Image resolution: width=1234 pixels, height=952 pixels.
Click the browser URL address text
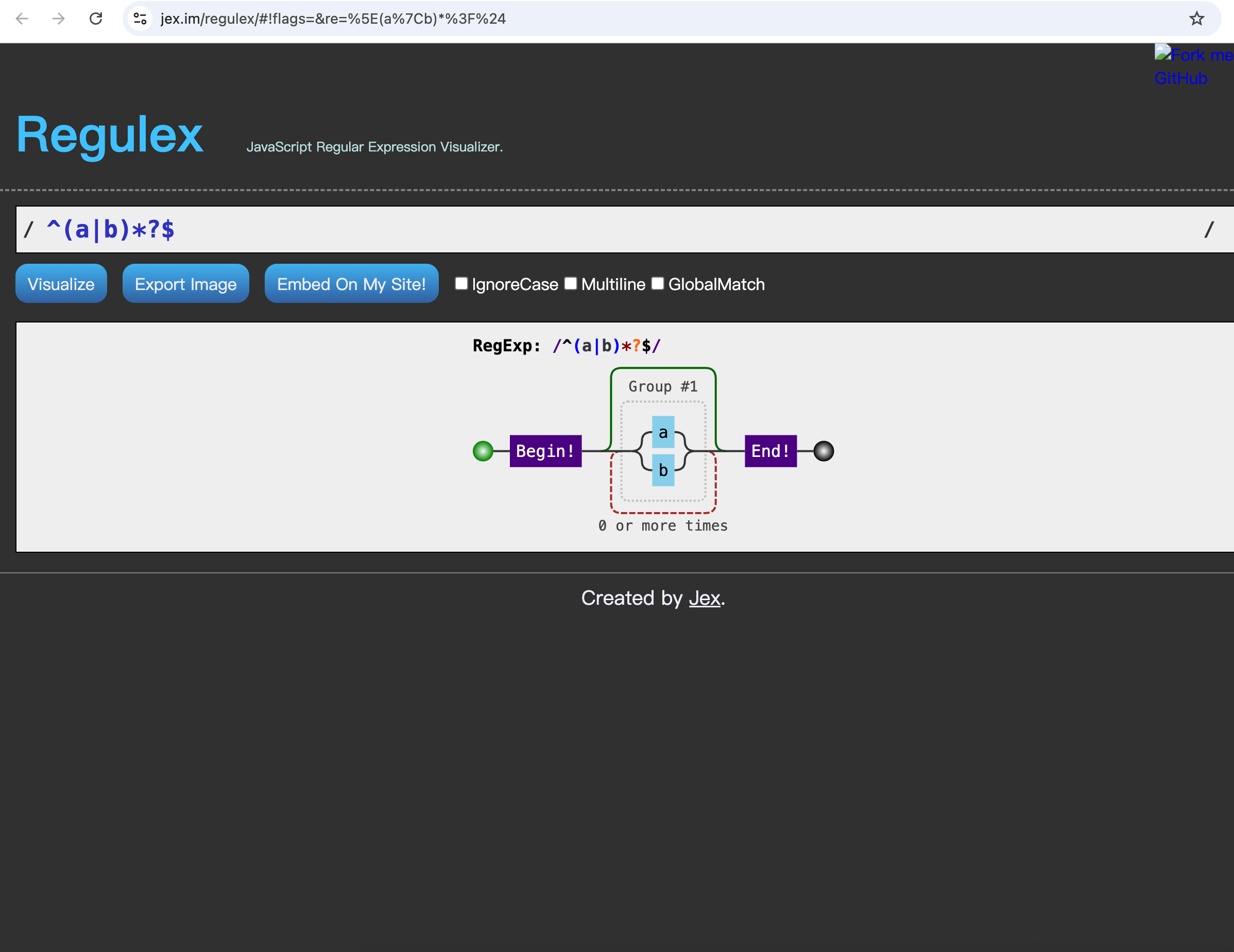point(333,19)
